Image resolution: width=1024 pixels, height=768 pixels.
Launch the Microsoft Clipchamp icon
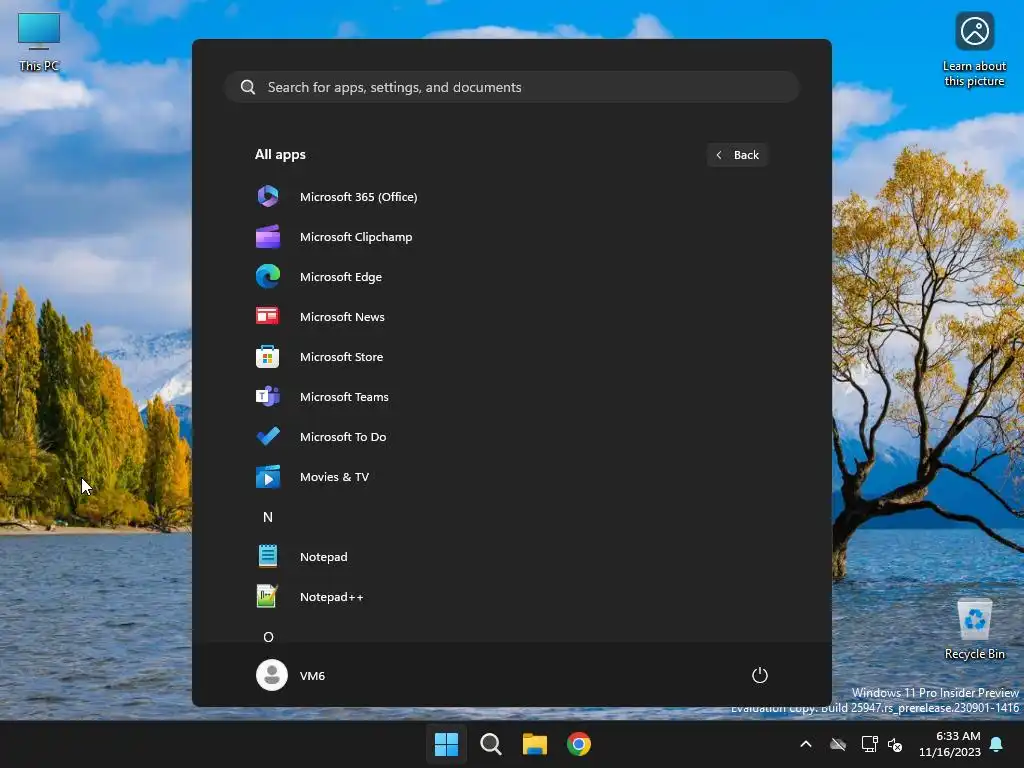click(268, 236)
